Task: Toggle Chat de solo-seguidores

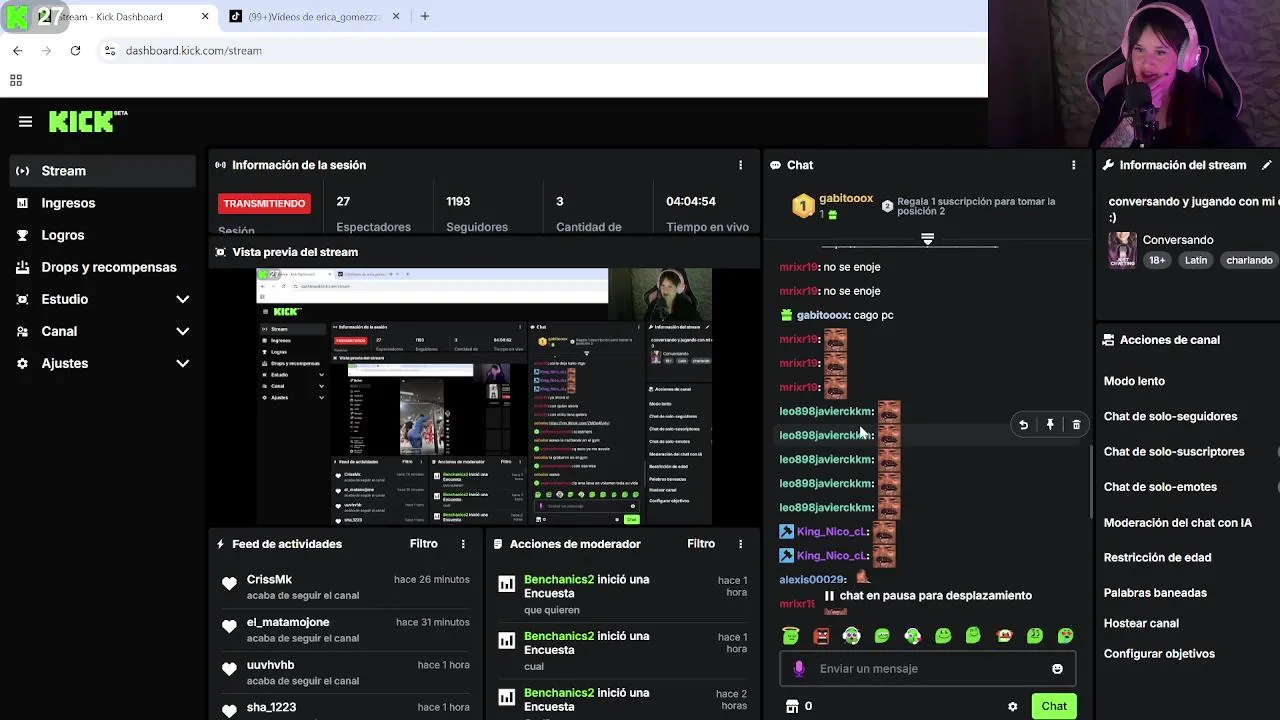Action: click(x=1170, y=416)
